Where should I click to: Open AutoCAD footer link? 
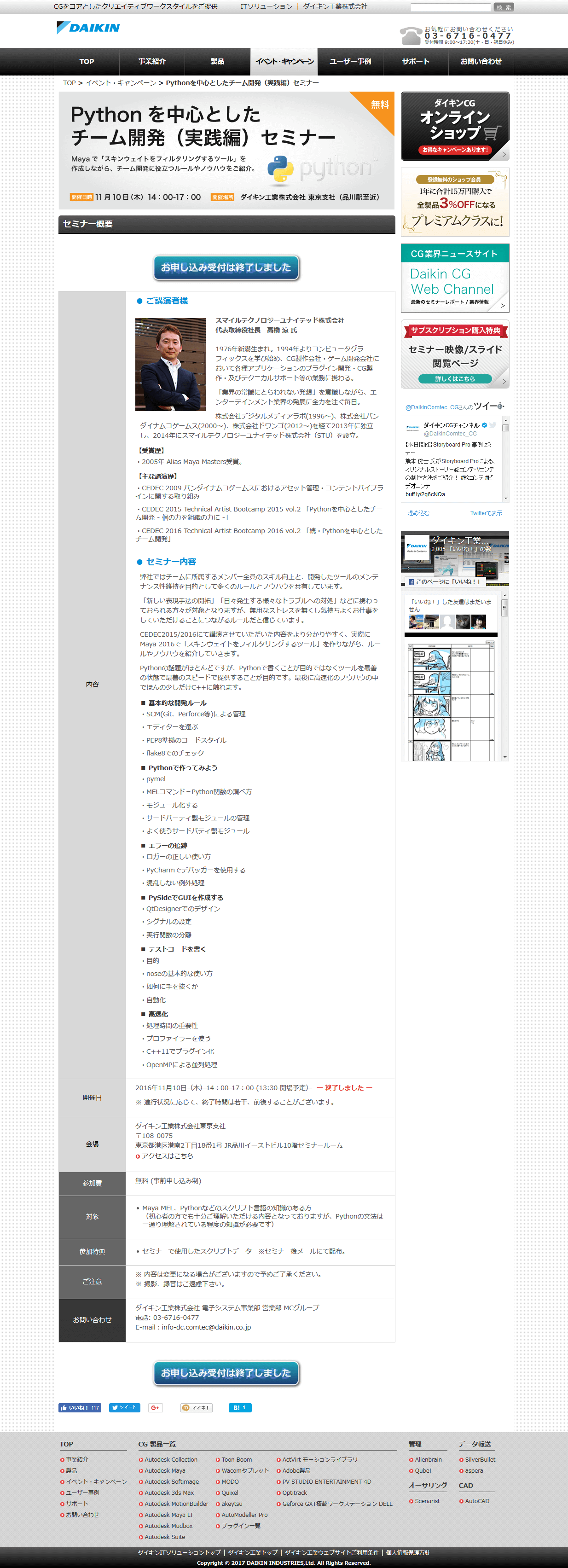[x=477, y=1501]
